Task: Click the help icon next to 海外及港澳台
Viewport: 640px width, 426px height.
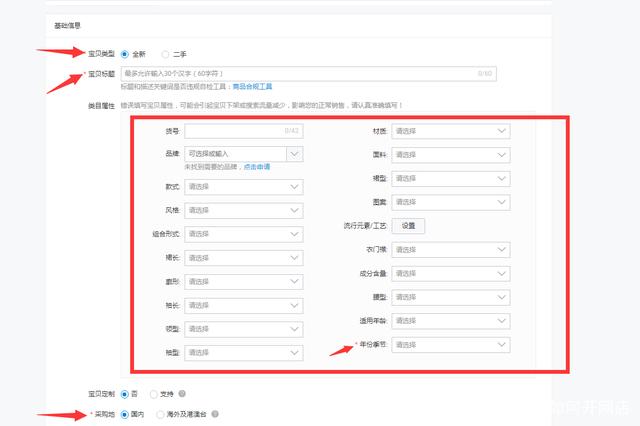Action: click(215, 413)
